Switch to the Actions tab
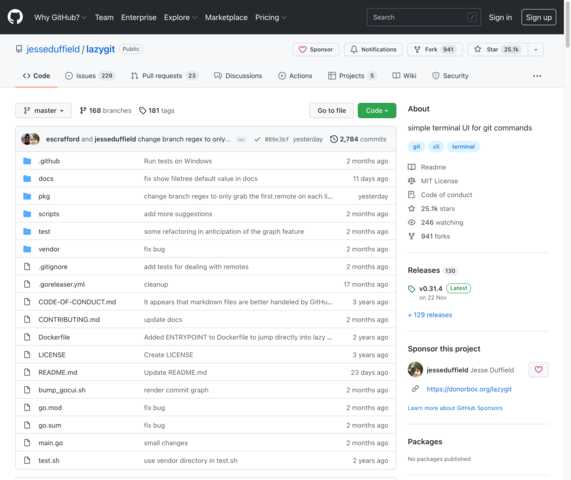 tap(295, 76)
